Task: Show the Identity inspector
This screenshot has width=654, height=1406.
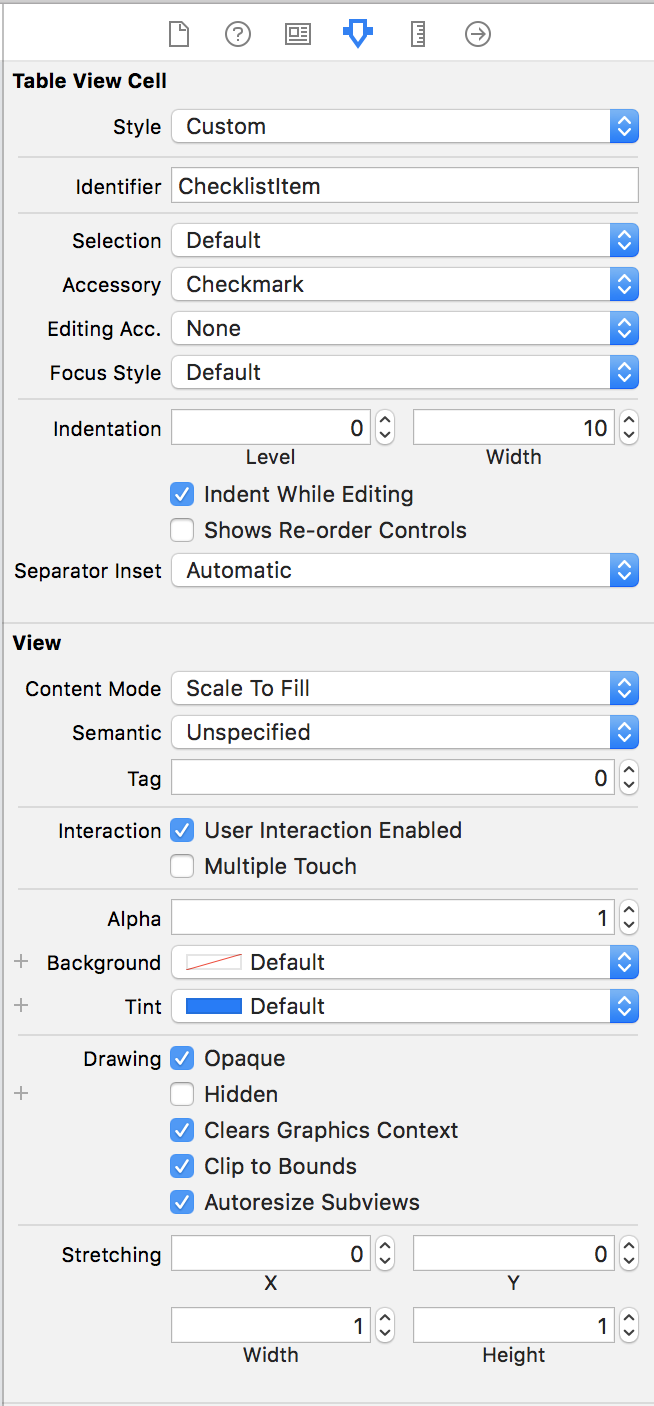Action: coord(298,35)
